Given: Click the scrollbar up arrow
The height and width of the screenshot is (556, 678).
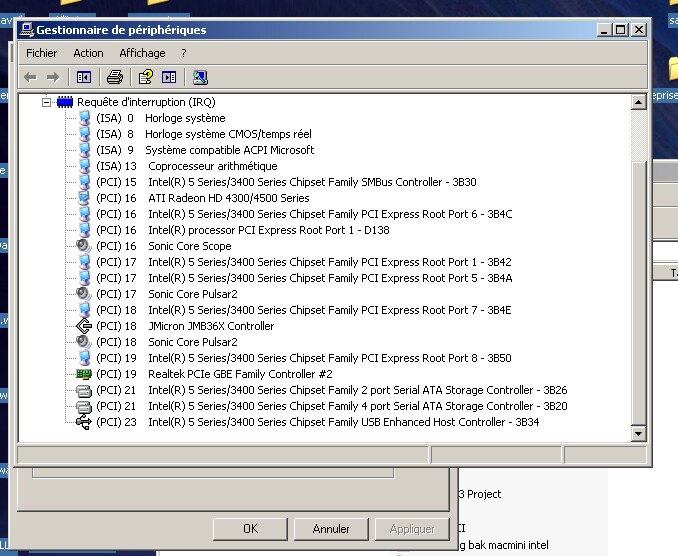Looking at the screenshot, I should 639,102.
